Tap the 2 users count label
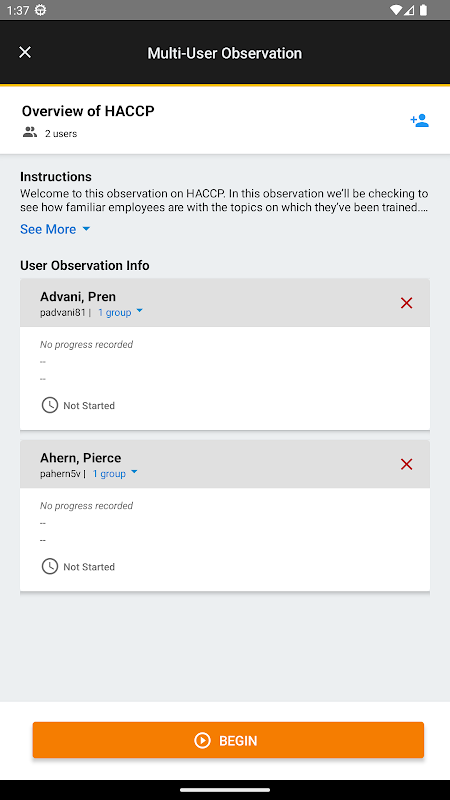This screenshot has width=450, height=800. click(61, 134)
